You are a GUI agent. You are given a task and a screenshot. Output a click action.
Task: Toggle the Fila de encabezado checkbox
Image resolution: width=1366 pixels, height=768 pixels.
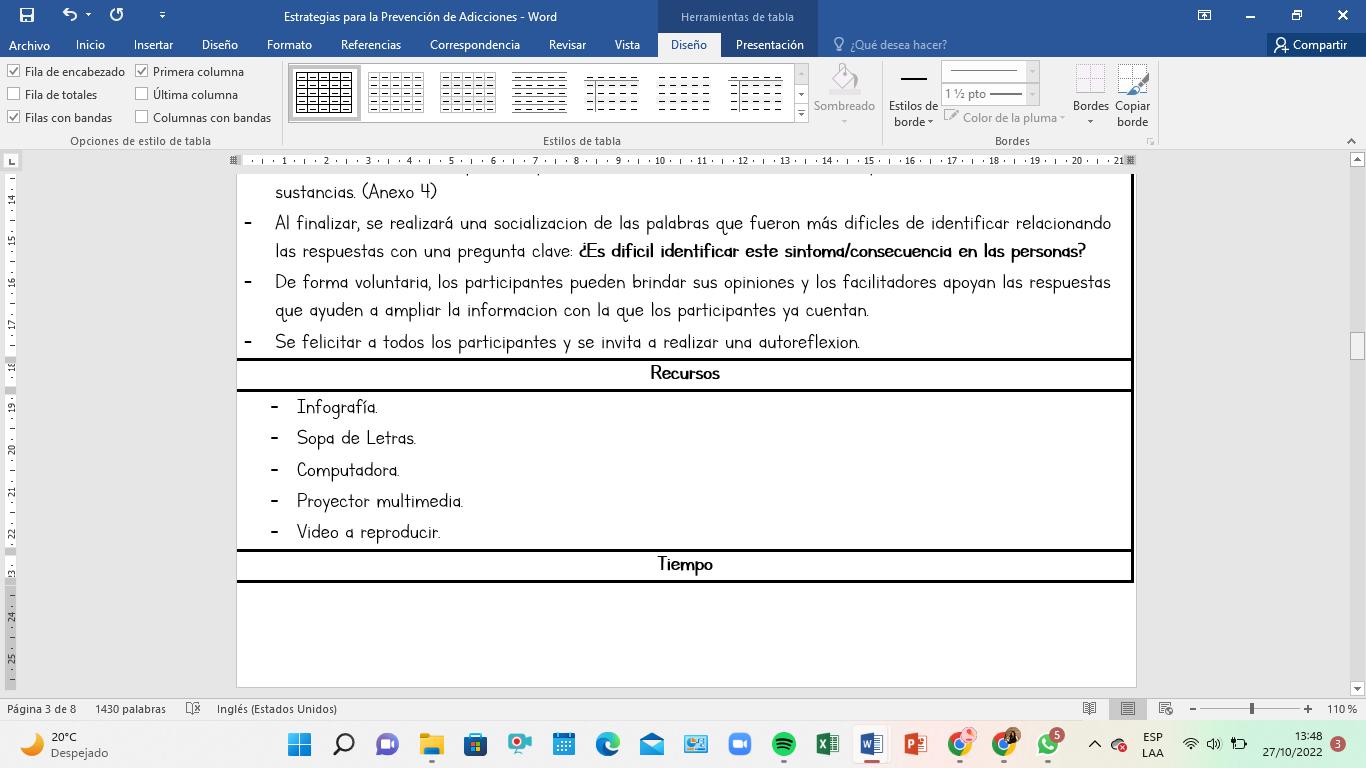pyautogui.click(x=14, y=71)
